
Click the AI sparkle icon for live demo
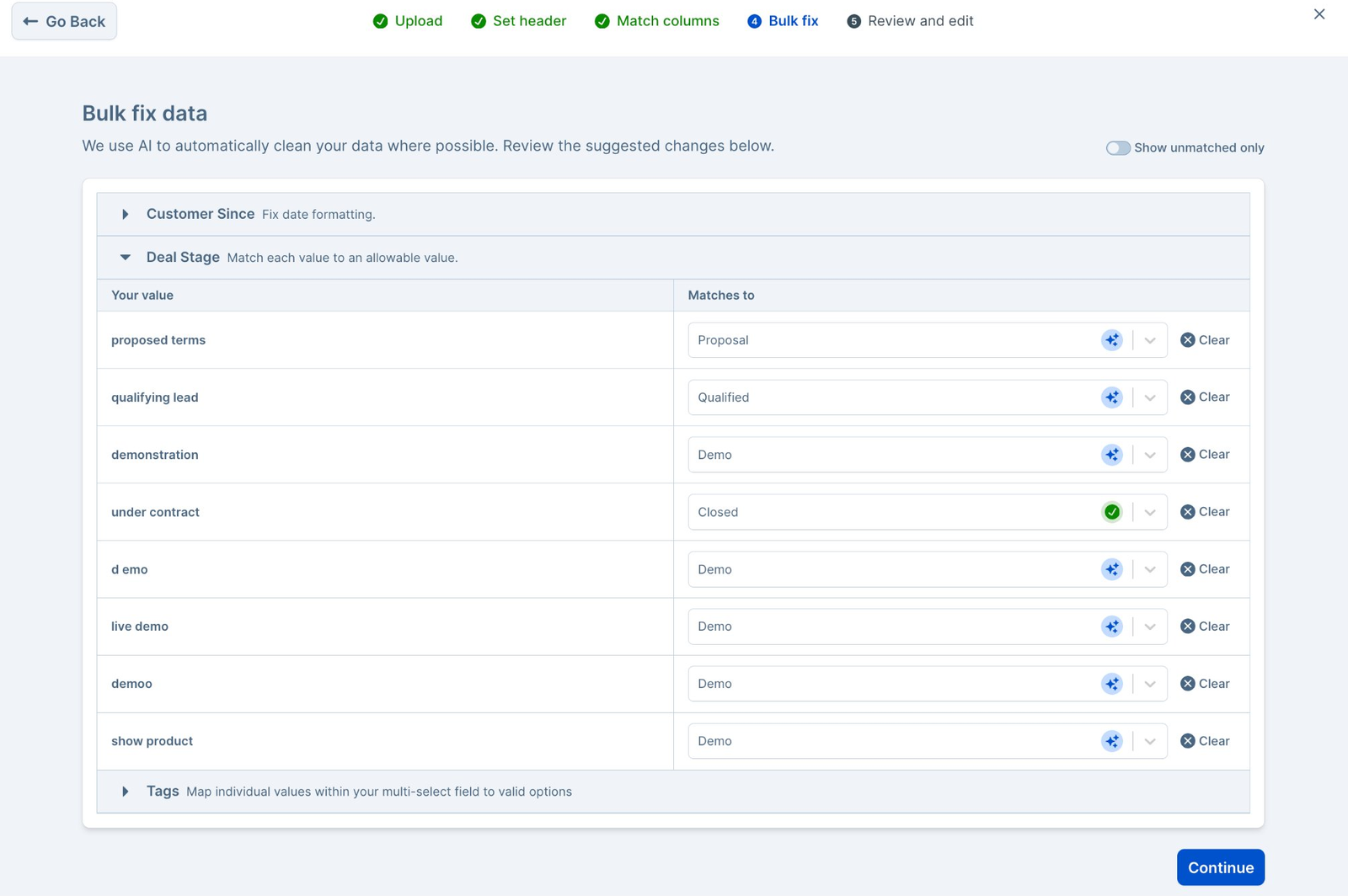1112,627
